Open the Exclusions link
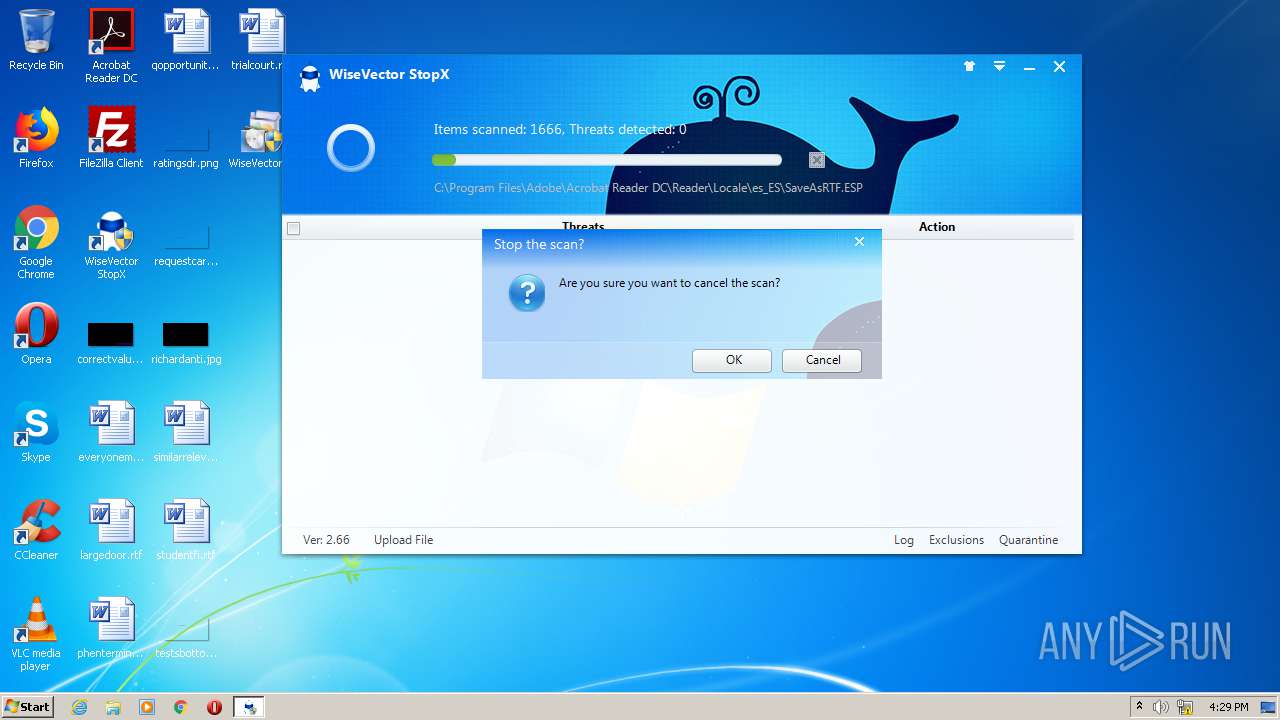This screenshot has height=720, width=1280. tap(956, 540)
